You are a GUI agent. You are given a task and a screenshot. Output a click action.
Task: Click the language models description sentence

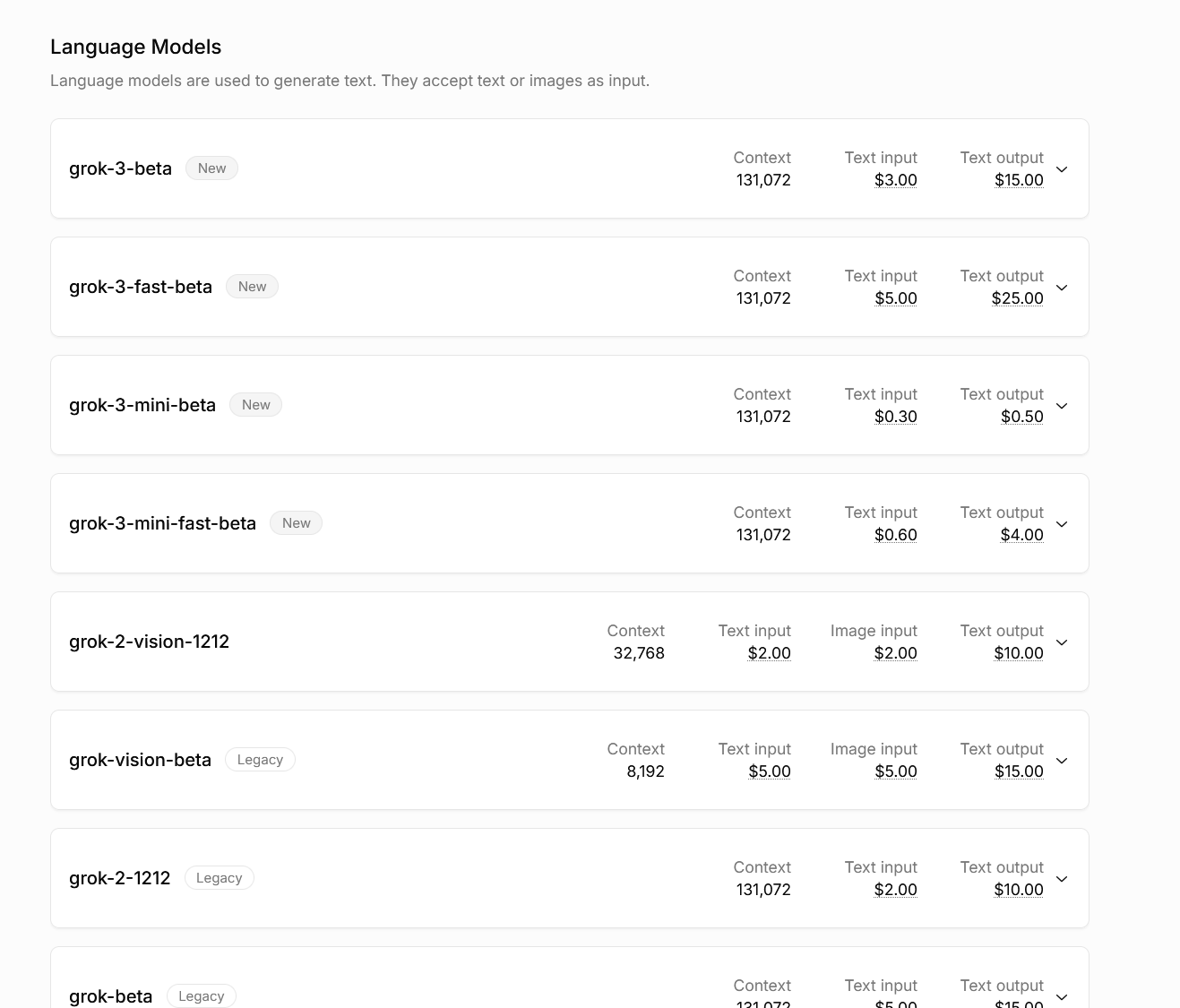coord(349,81)
